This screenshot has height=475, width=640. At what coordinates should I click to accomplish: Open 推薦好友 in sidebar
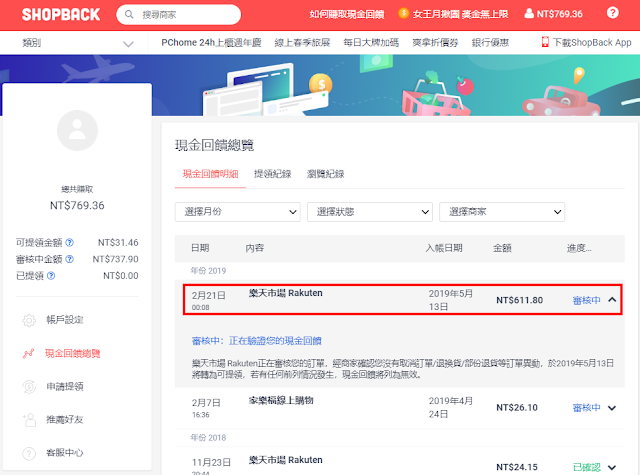pyautogui.click(x=64, y=419)
